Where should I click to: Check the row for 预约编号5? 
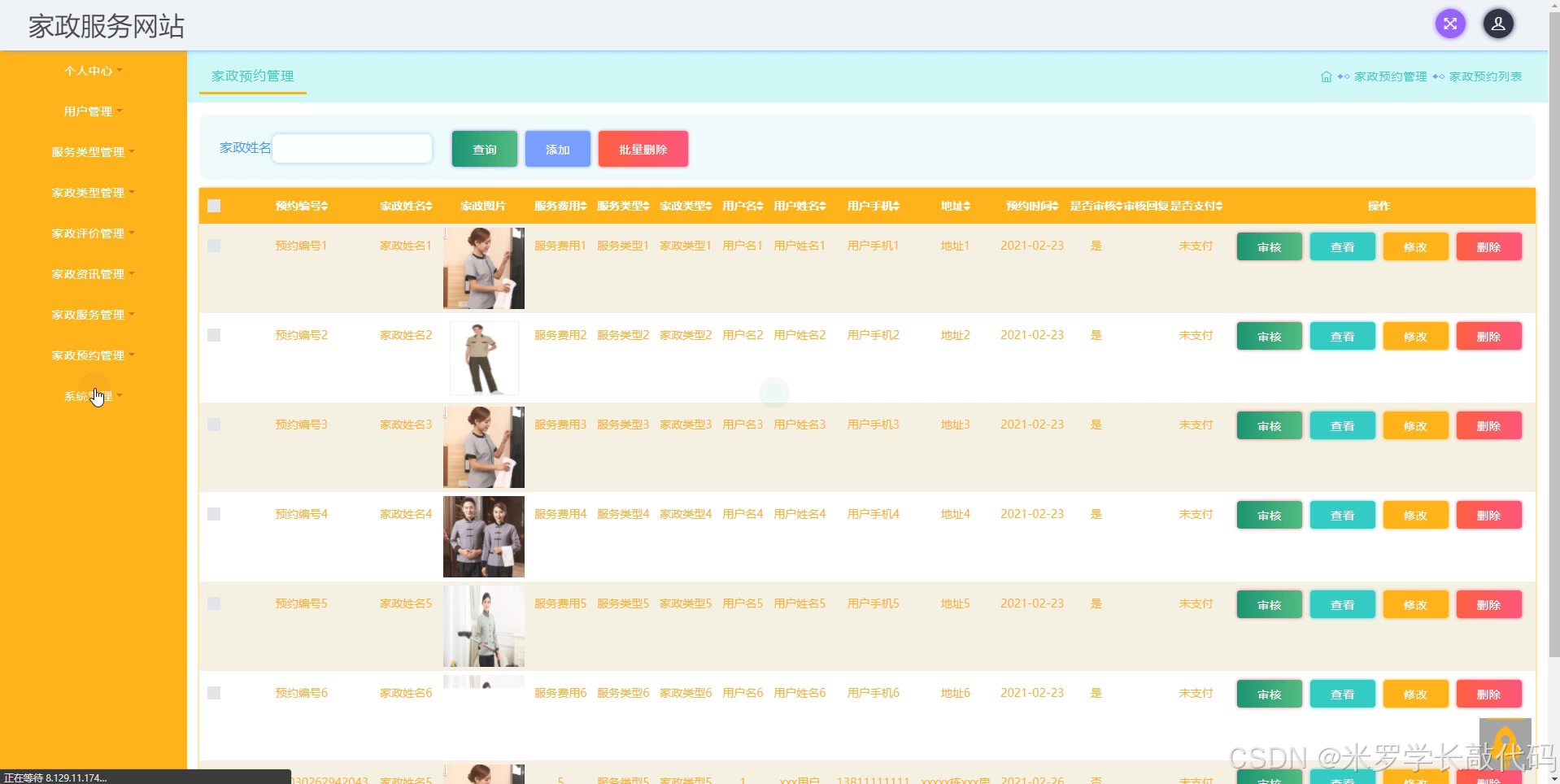tap(214, 603)
